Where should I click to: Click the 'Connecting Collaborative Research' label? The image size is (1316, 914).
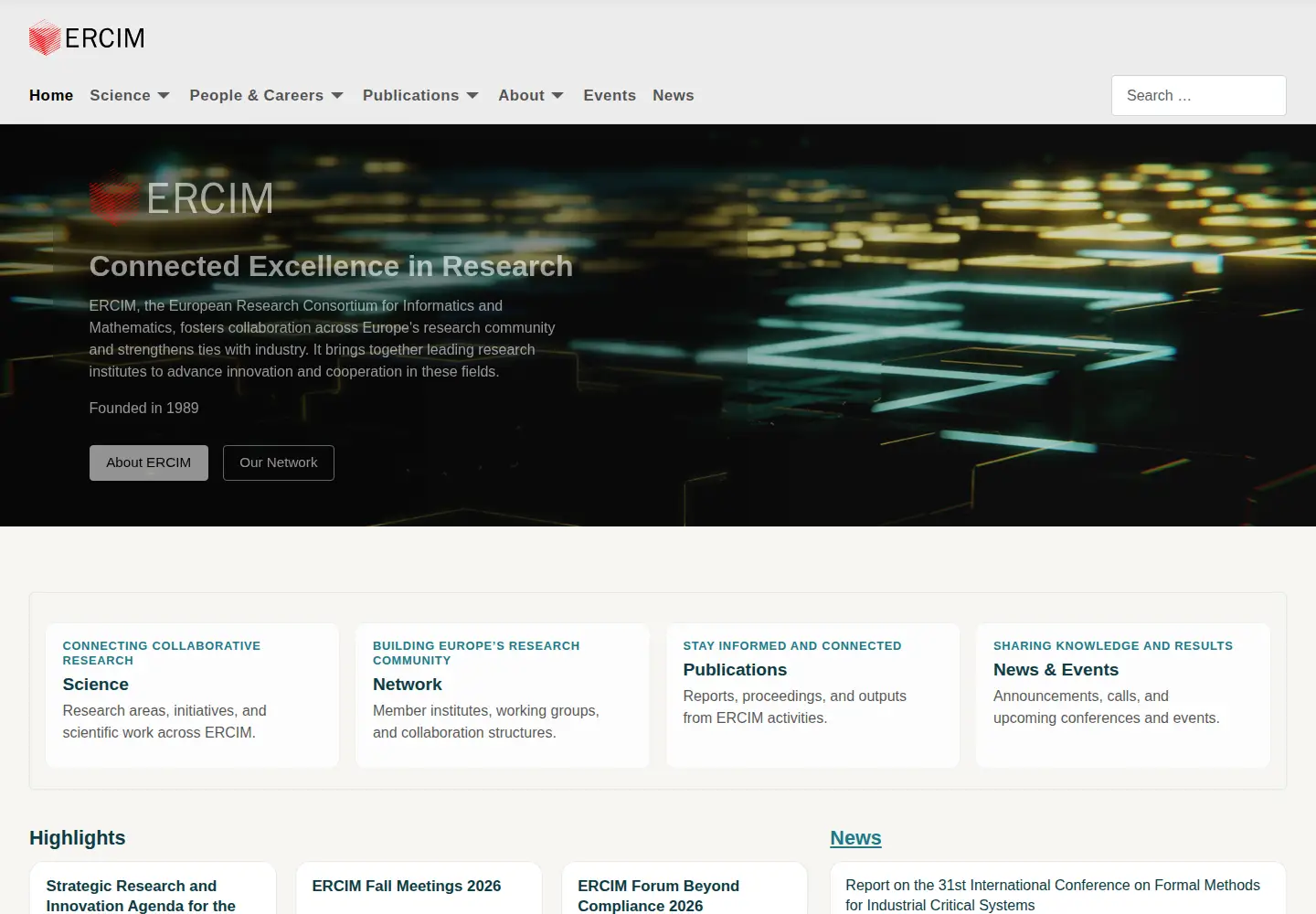pos(162,653)
